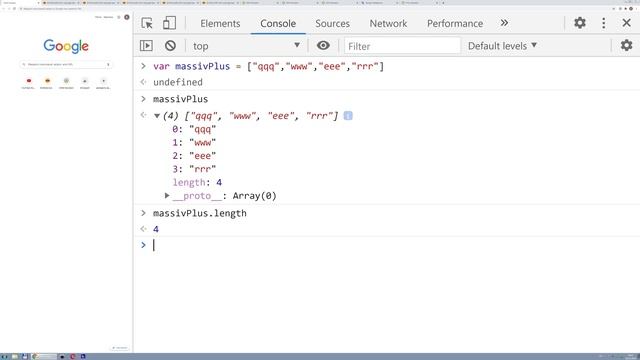Select the 3: "rrr" array entry

point(194,169)
